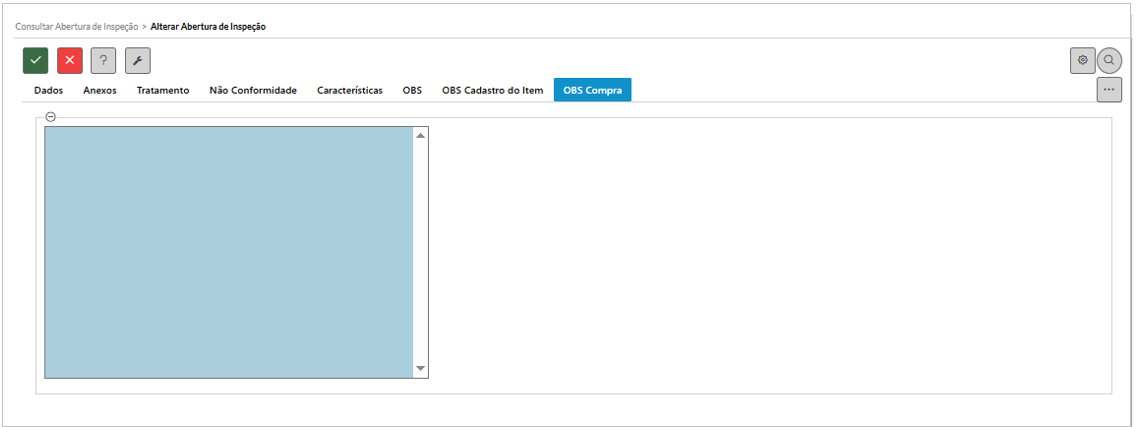Open settings via the gear icon
This screenshot has width=1136, height=427.
point(1082,60)
